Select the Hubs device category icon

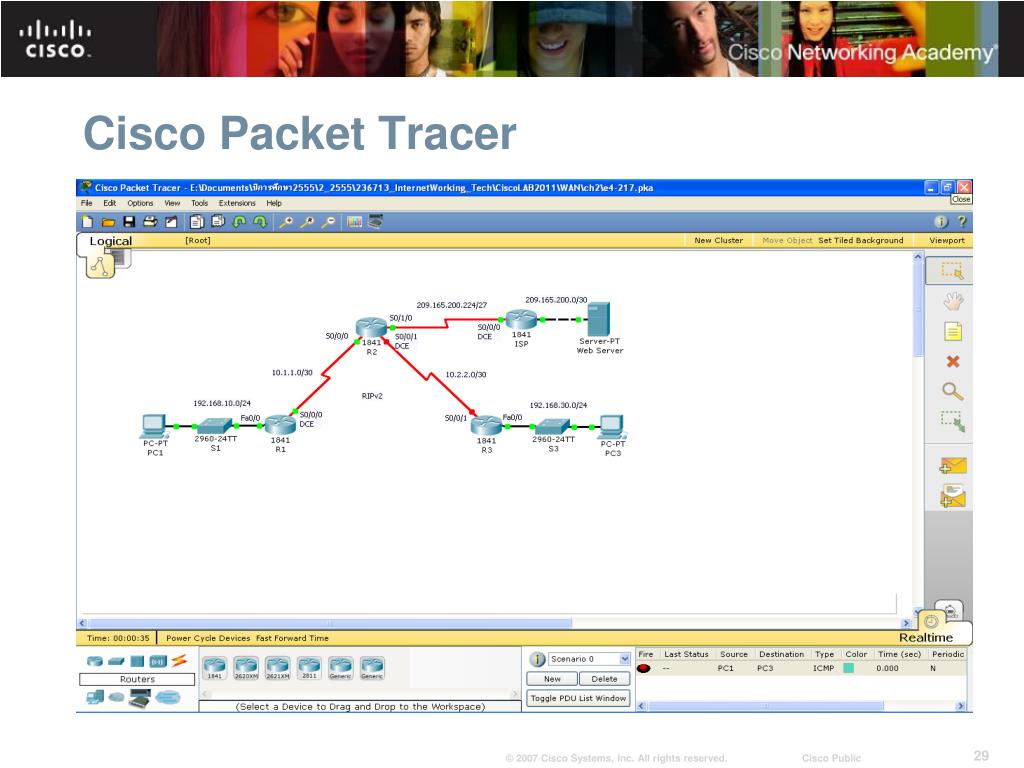[x=137, y=662]
